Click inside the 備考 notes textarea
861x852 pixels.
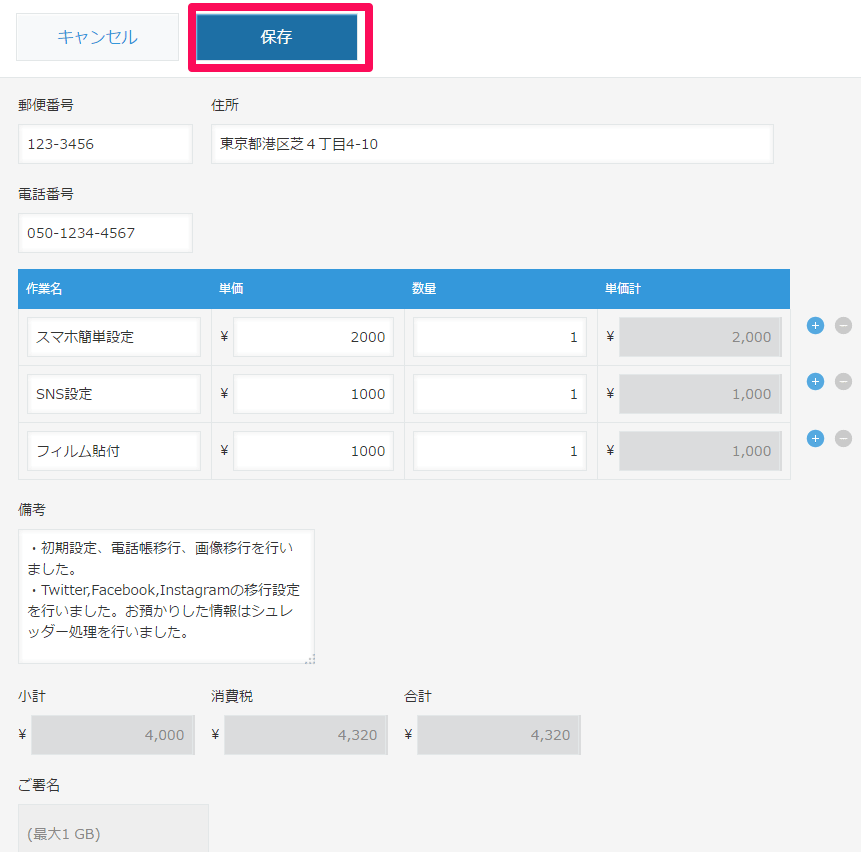click(x=166, y=595)
